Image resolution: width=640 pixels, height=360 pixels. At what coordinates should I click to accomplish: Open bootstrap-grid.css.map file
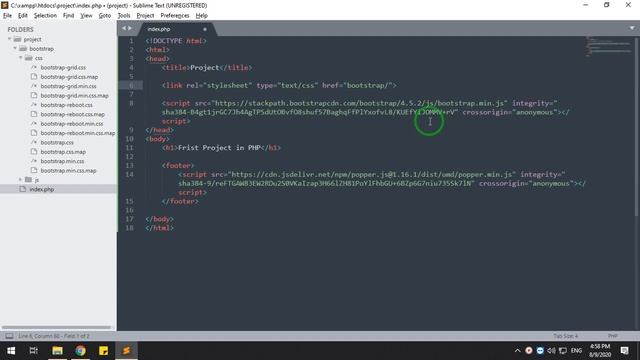(69, 77)
